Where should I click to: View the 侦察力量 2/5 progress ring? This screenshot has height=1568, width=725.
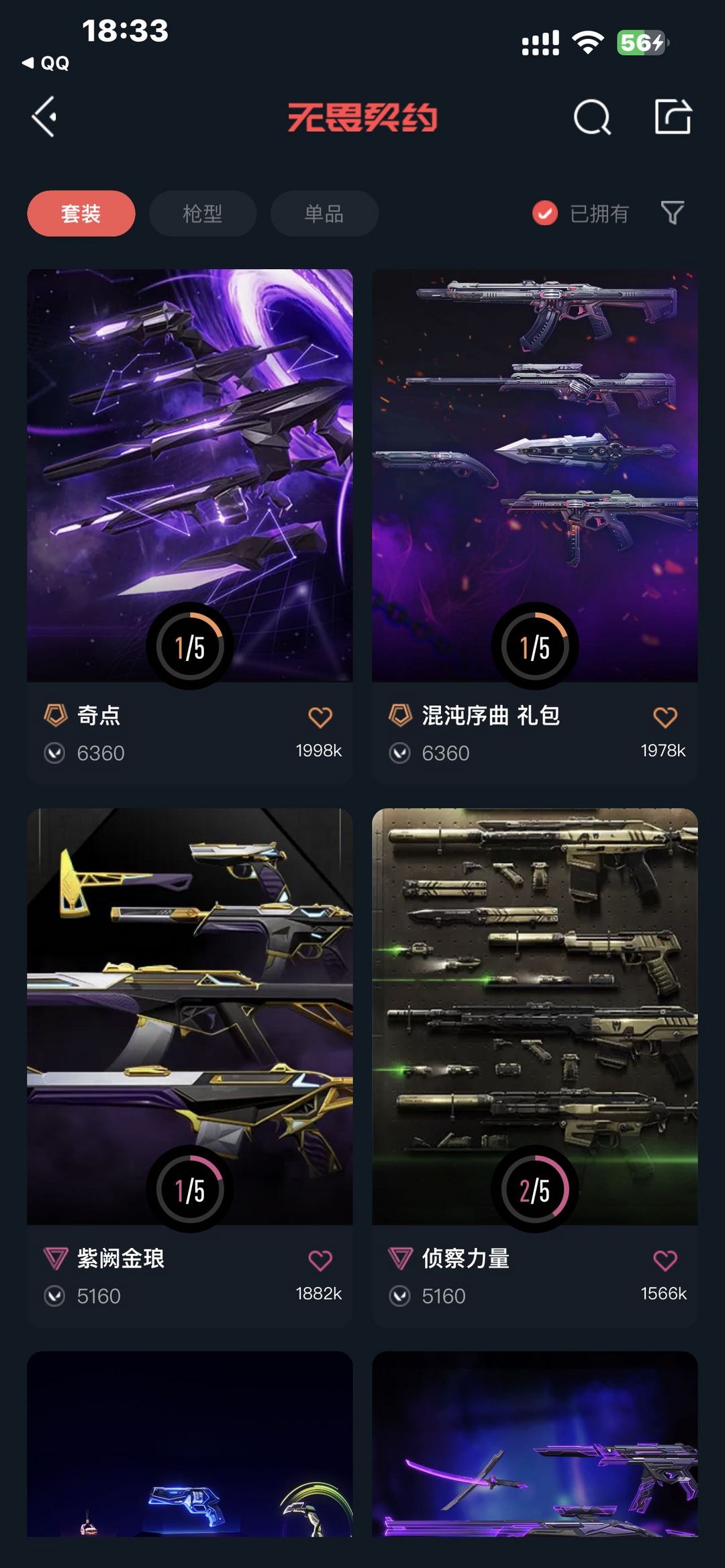[x=535, y=1189]
